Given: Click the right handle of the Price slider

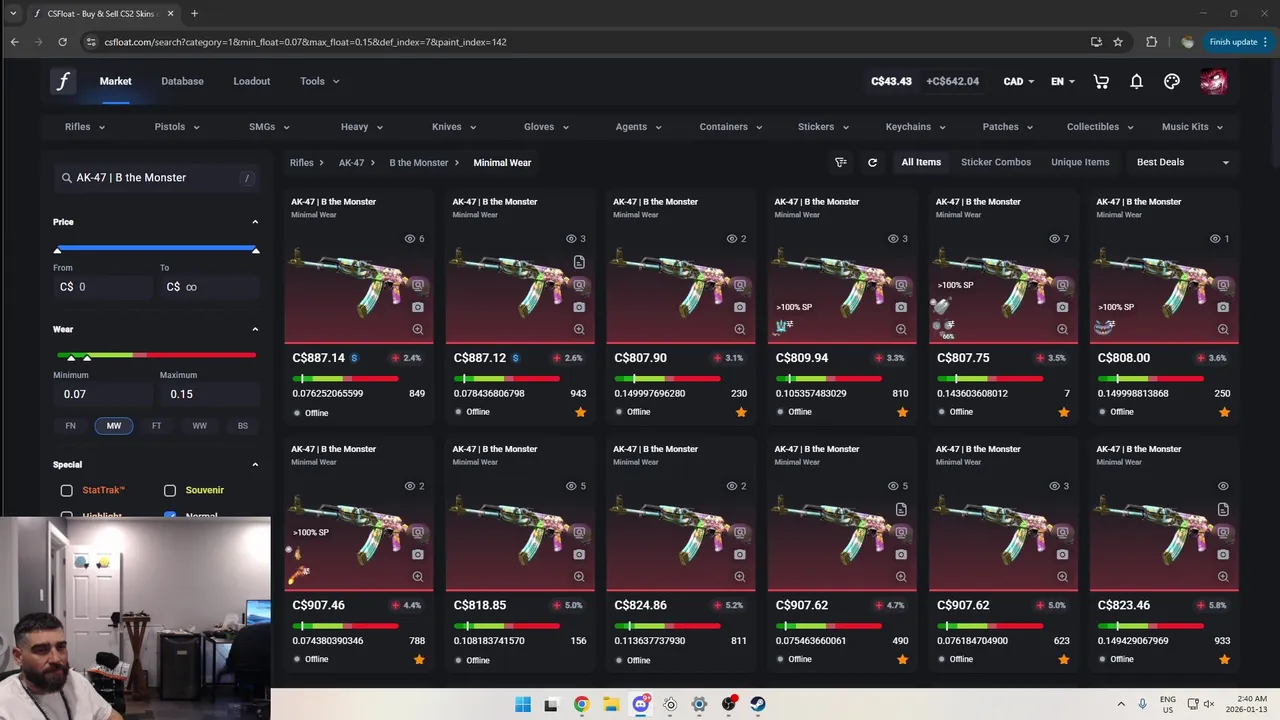Looking at the screenshot, I should (256, 250).
